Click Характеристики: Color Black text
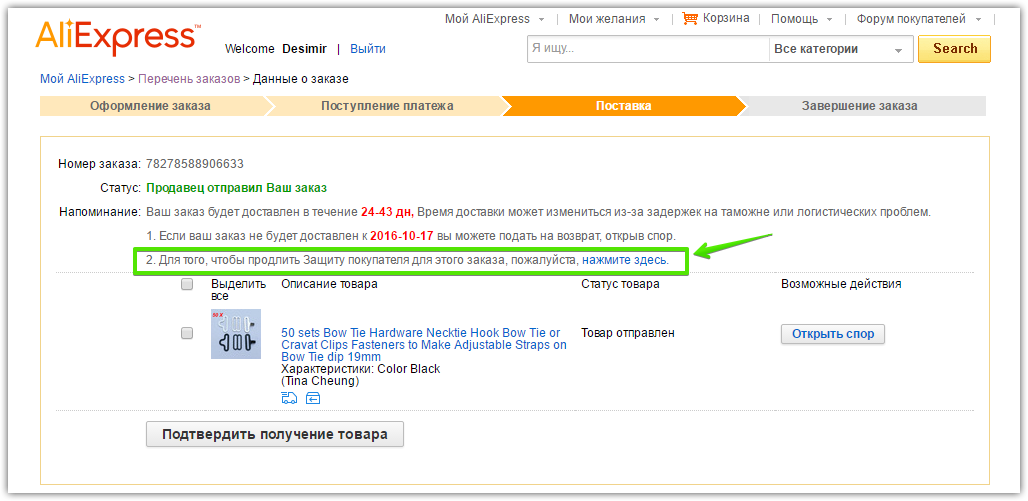The image size is (1028, 501). coord(361,369)
